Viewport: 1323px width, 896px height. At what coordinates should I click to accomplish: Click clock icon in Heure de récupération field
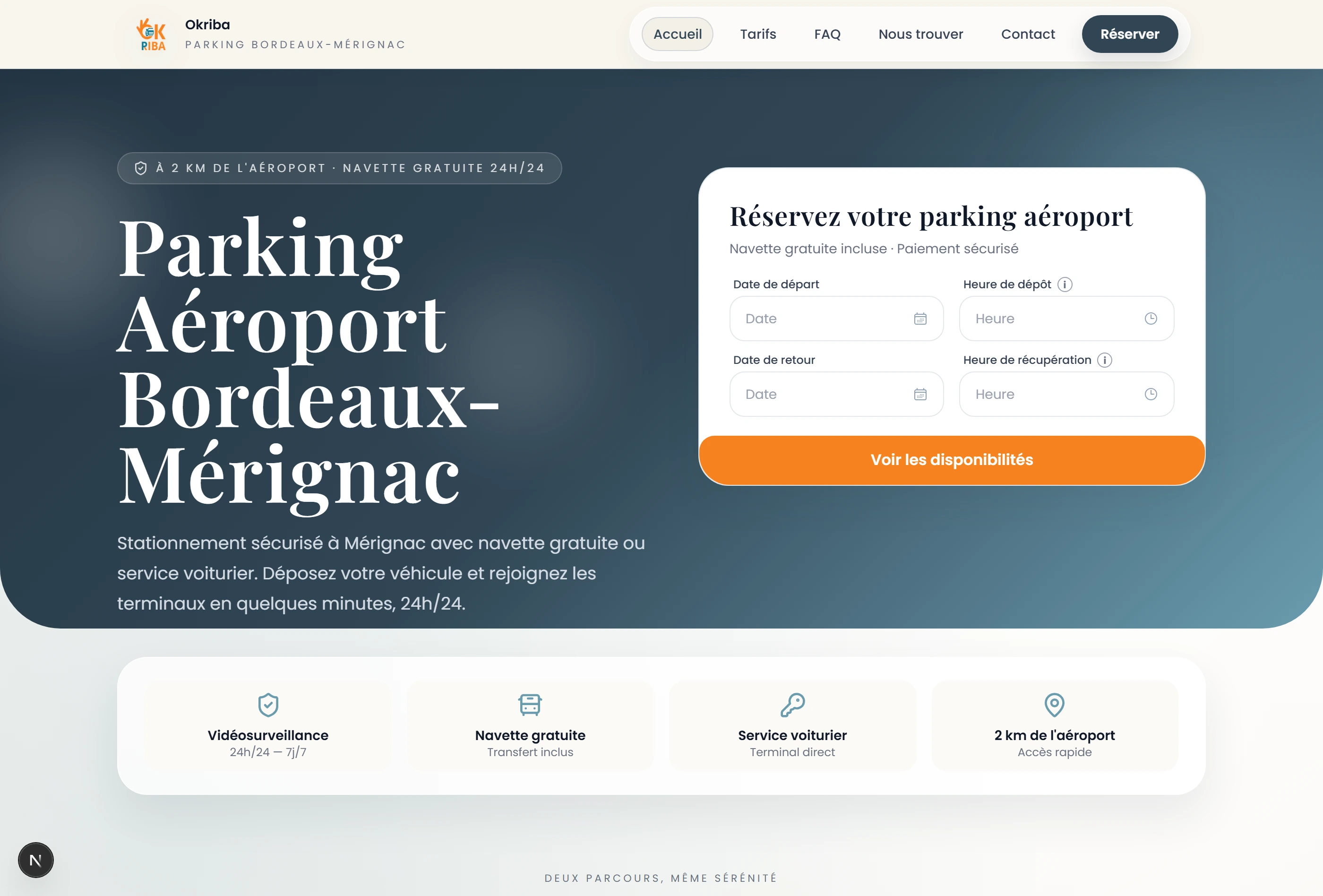[x=1151, y=395]
